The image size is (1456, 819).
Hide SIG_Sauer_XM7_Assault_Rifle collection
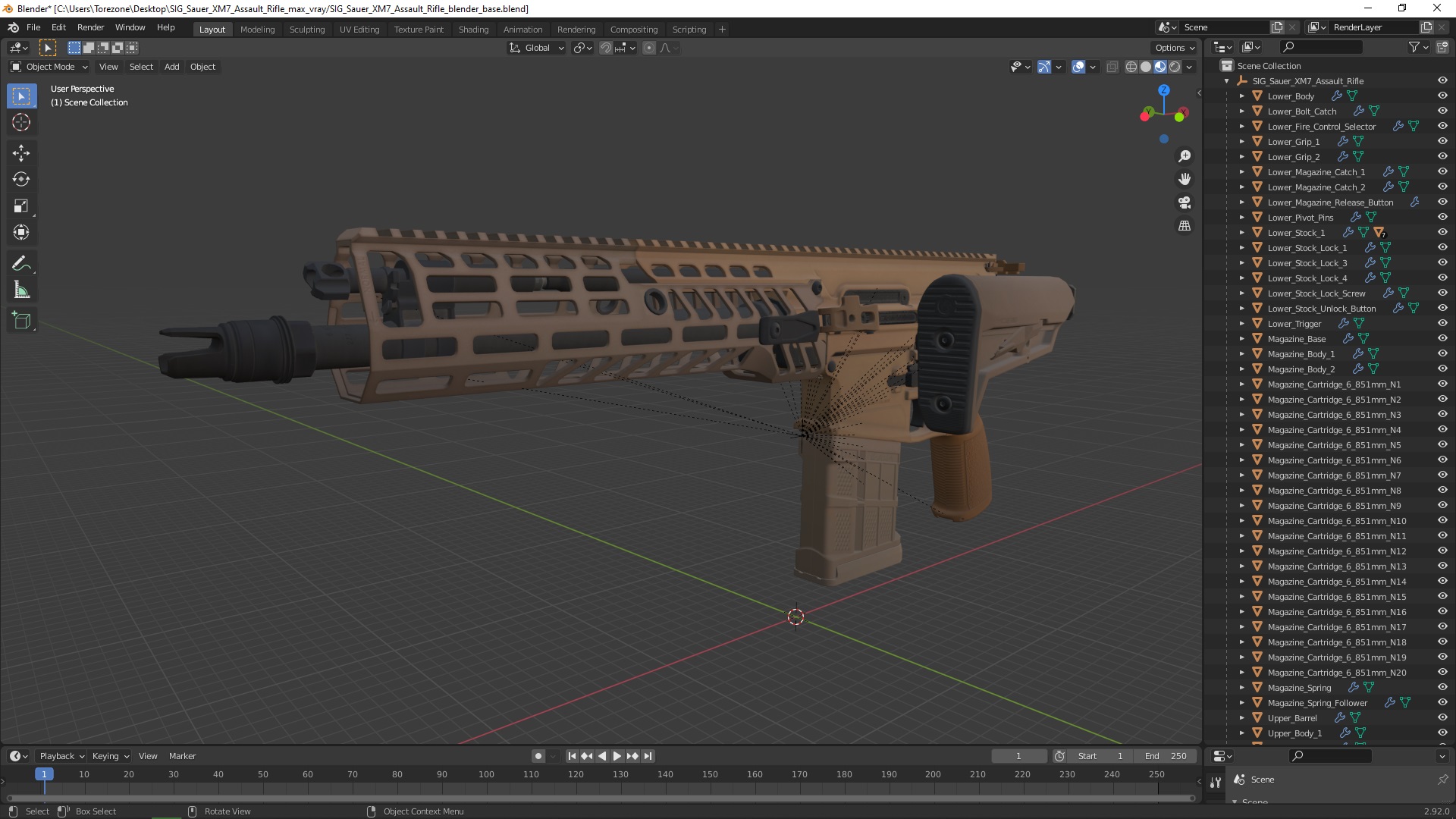[1442, 81]
